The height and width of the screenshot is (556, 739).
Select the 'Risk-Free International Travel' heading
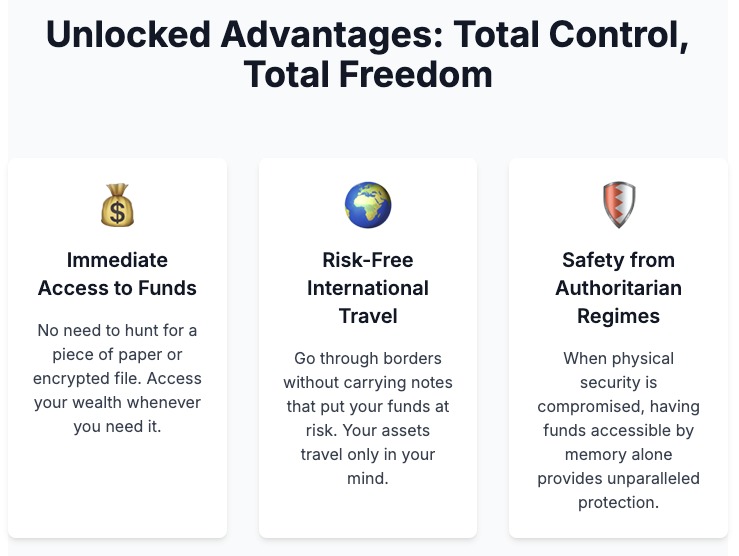tap(368, 288)
